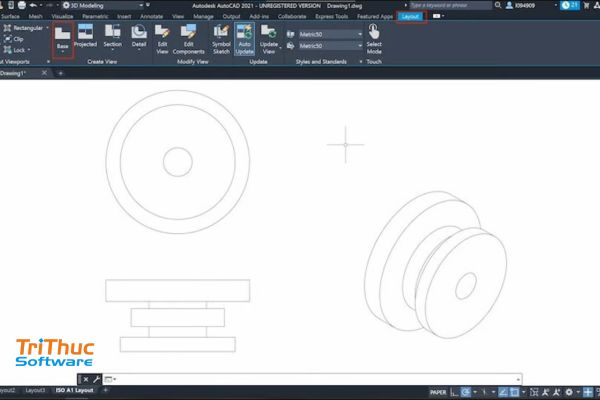
Task: Expand the command line history arrow at its right end
Action: (x=518, y=379)
